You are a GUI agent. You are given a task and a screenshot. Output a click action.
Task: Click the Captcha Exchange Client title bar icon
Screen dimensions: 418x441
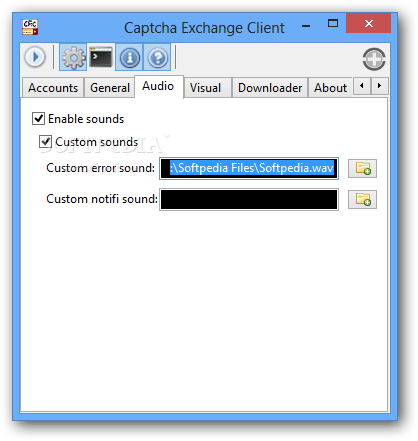coord(30,27)
